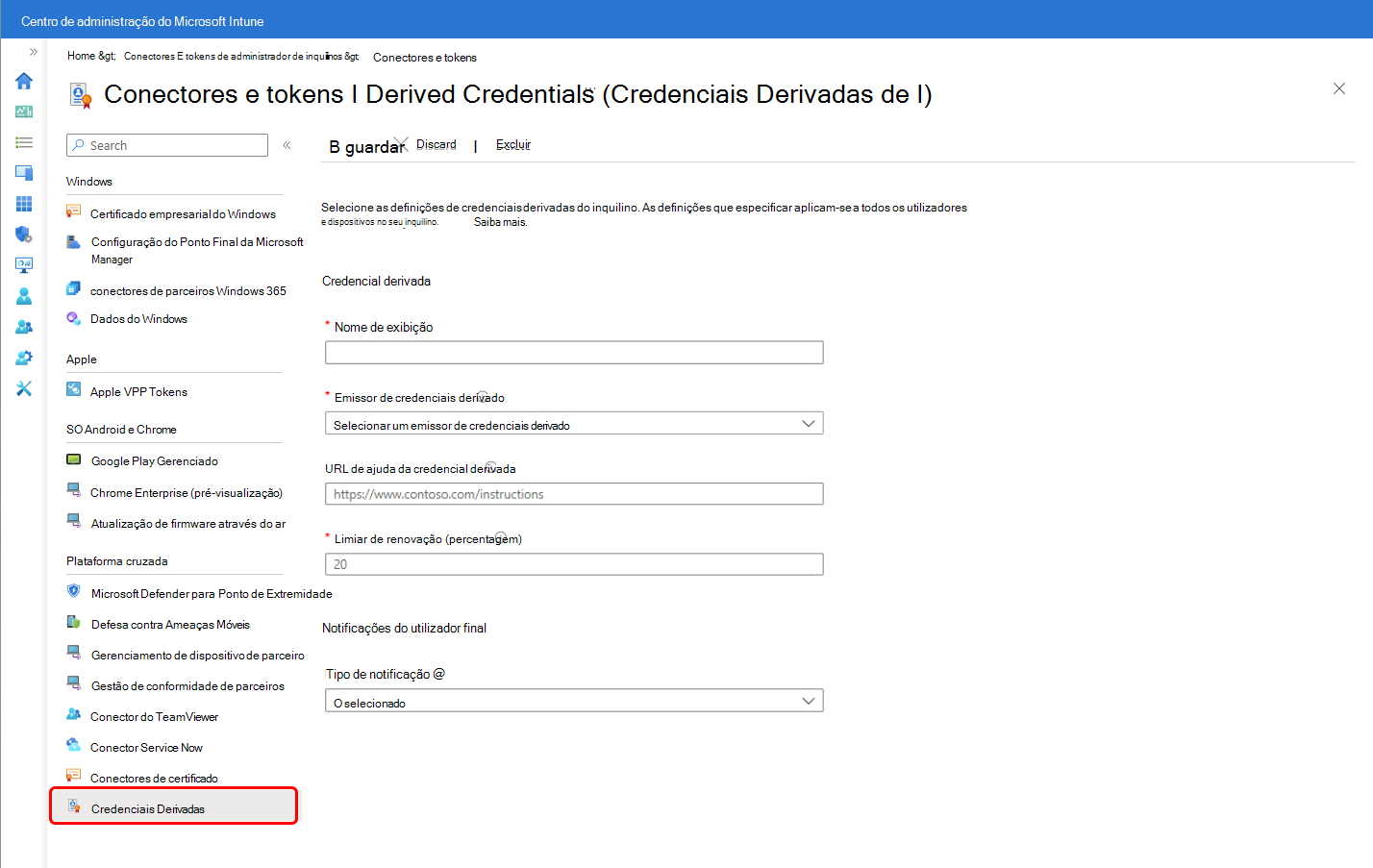The image size is (1373, 868).
Task: Click URL de ajuda da credencial field
Action: tap(574, 494)
